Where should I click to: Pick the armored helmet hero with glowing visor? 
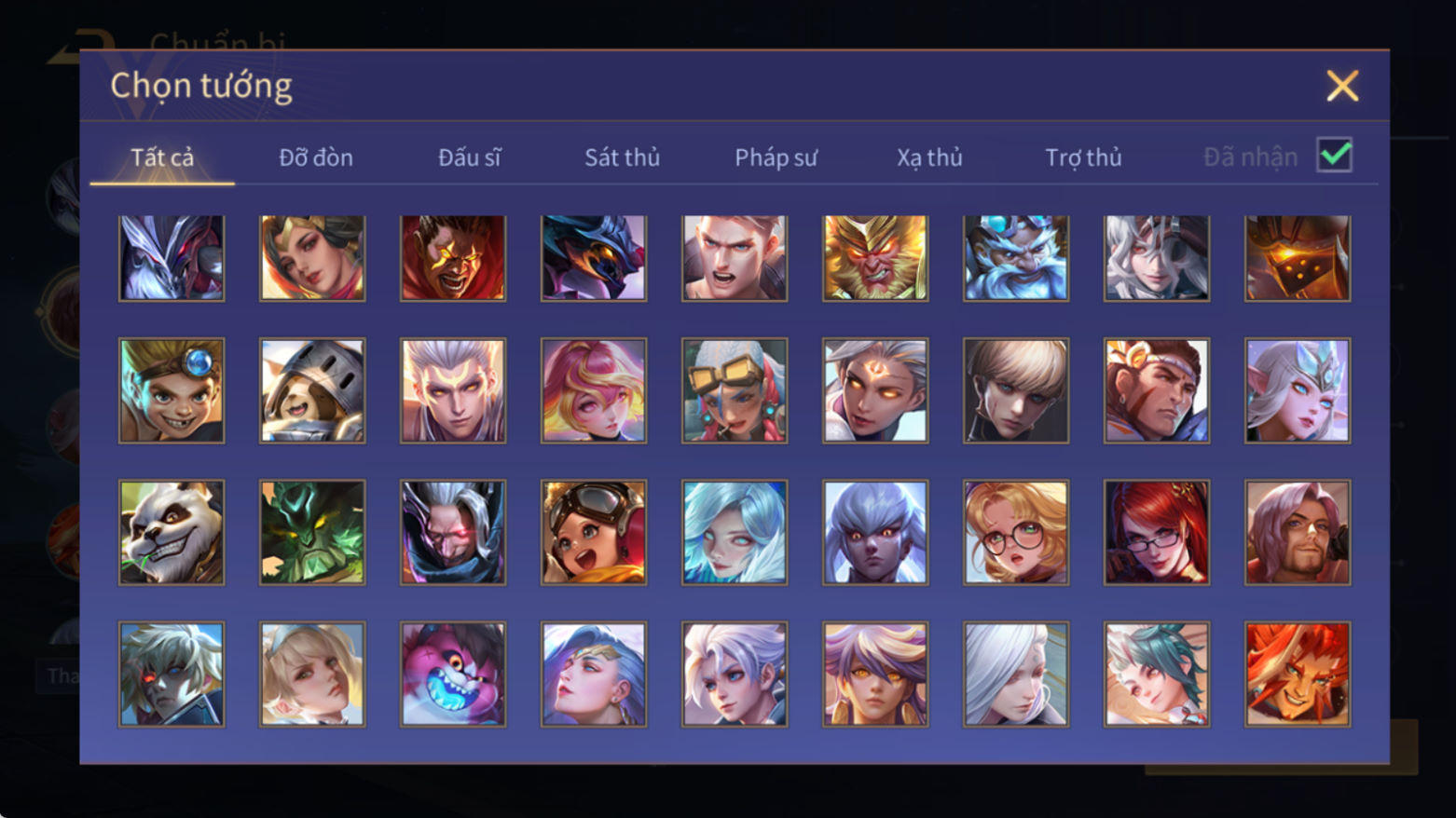pyautogui.click(x=1298, y=258)
